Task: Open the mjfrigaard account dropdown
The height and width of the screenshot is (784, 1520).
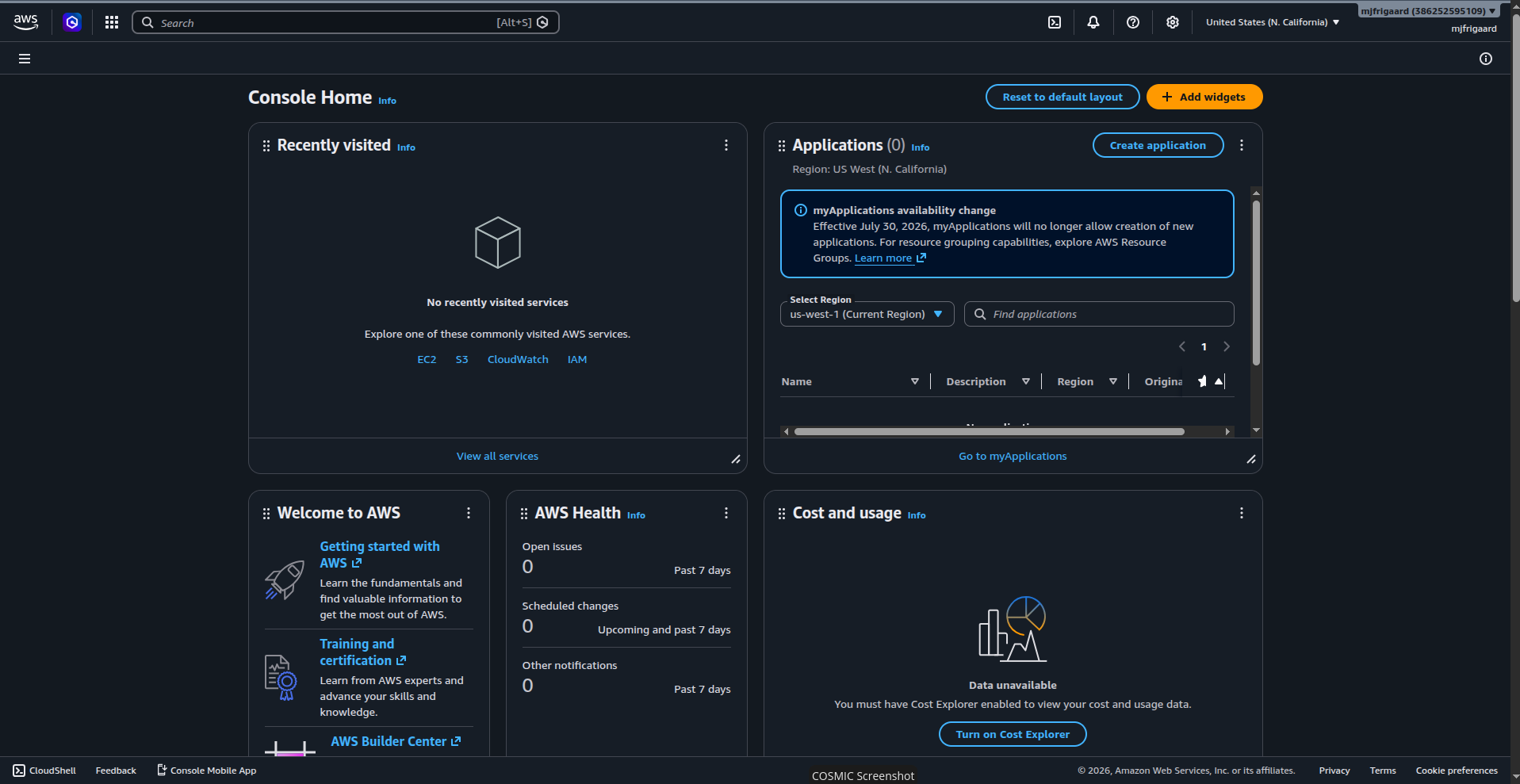Action: point(1428,11)
